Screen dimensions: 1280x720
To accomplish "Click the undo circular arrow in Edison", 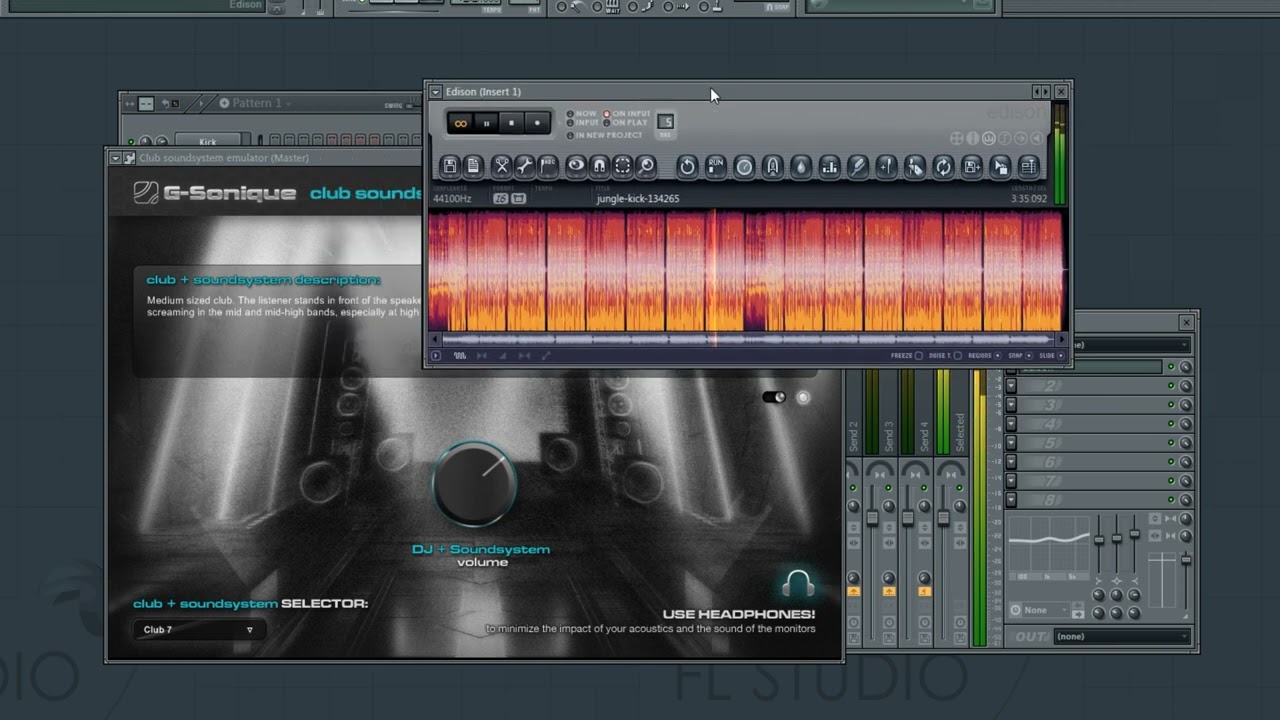I will tap(687, 166).
